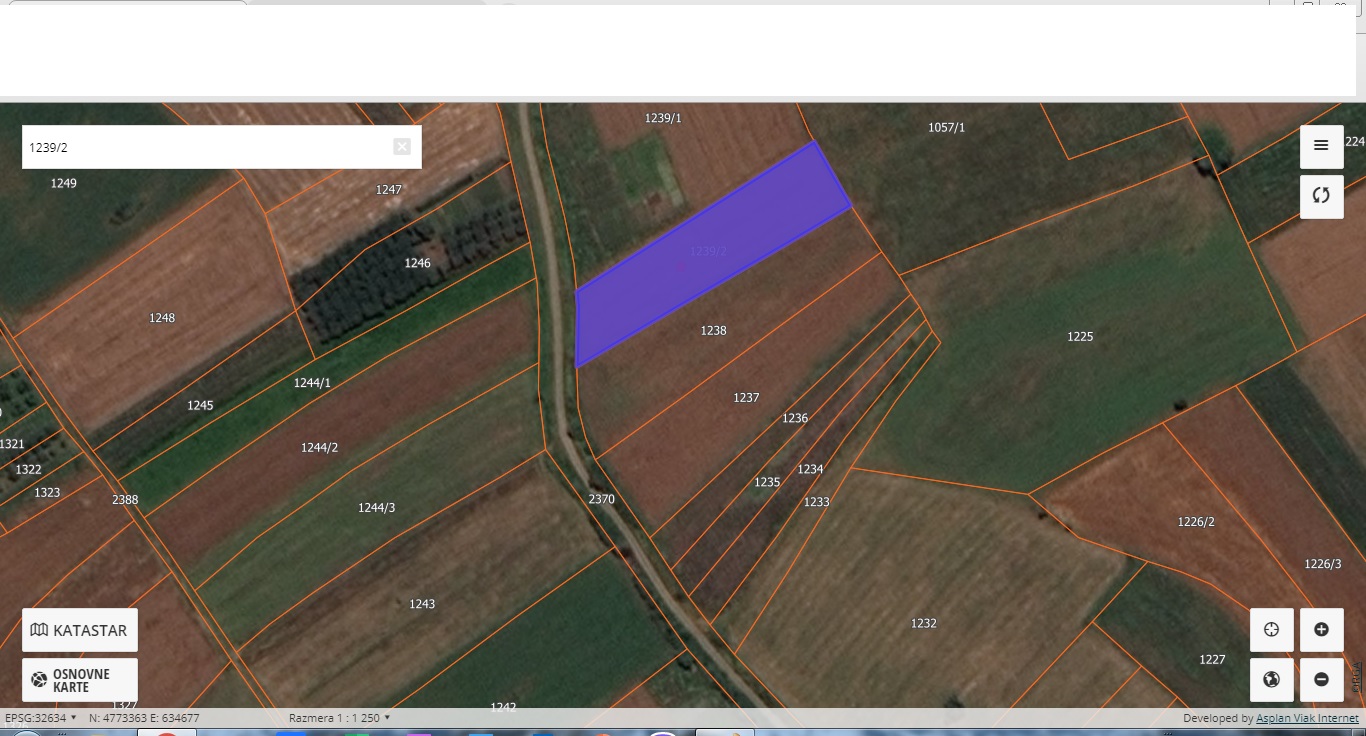Focus the search field containing 1239/2
1366x736 pixels.
(200, 147)
